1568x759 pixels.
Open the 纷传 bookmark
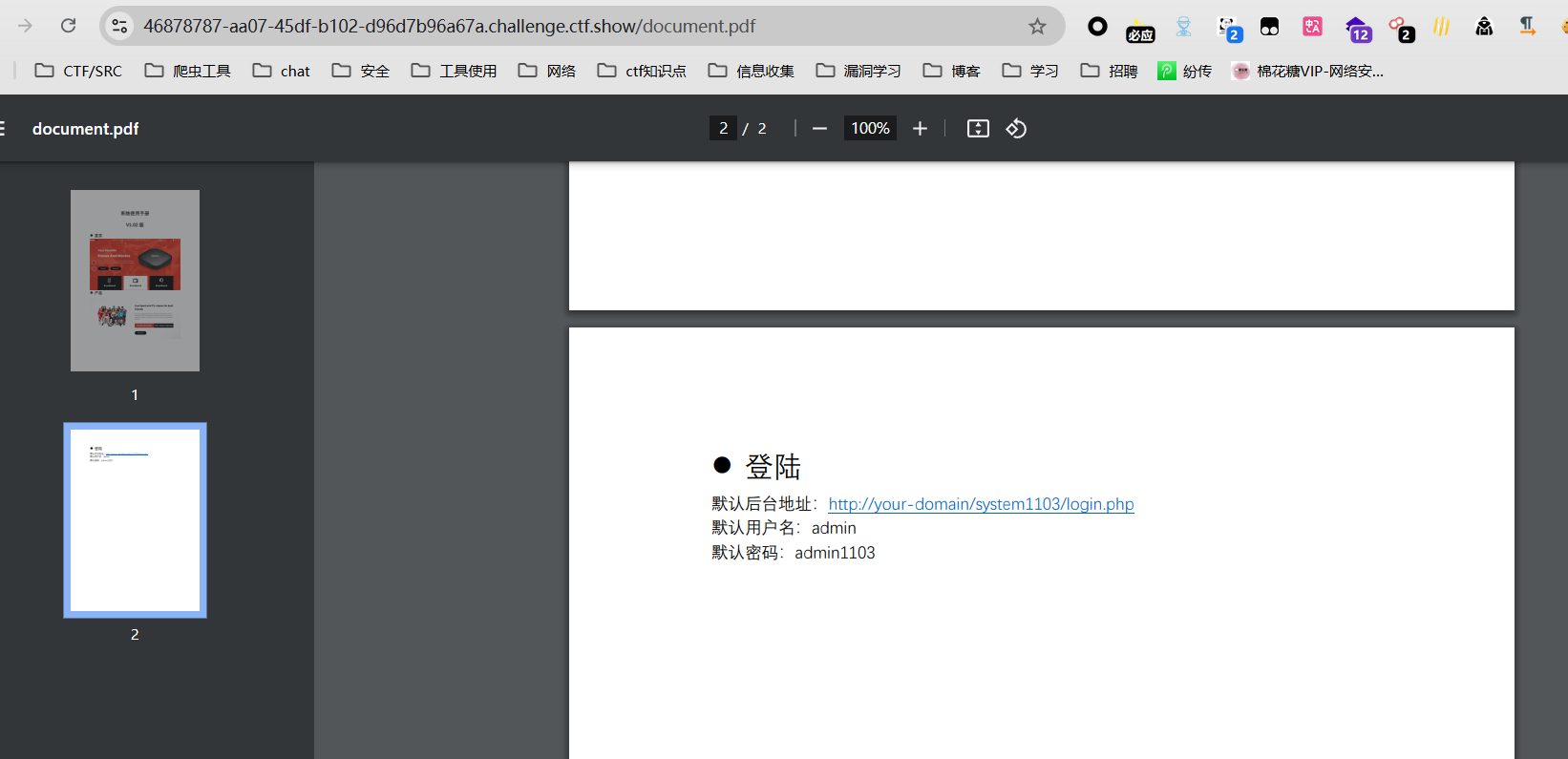coord(1184,71)
